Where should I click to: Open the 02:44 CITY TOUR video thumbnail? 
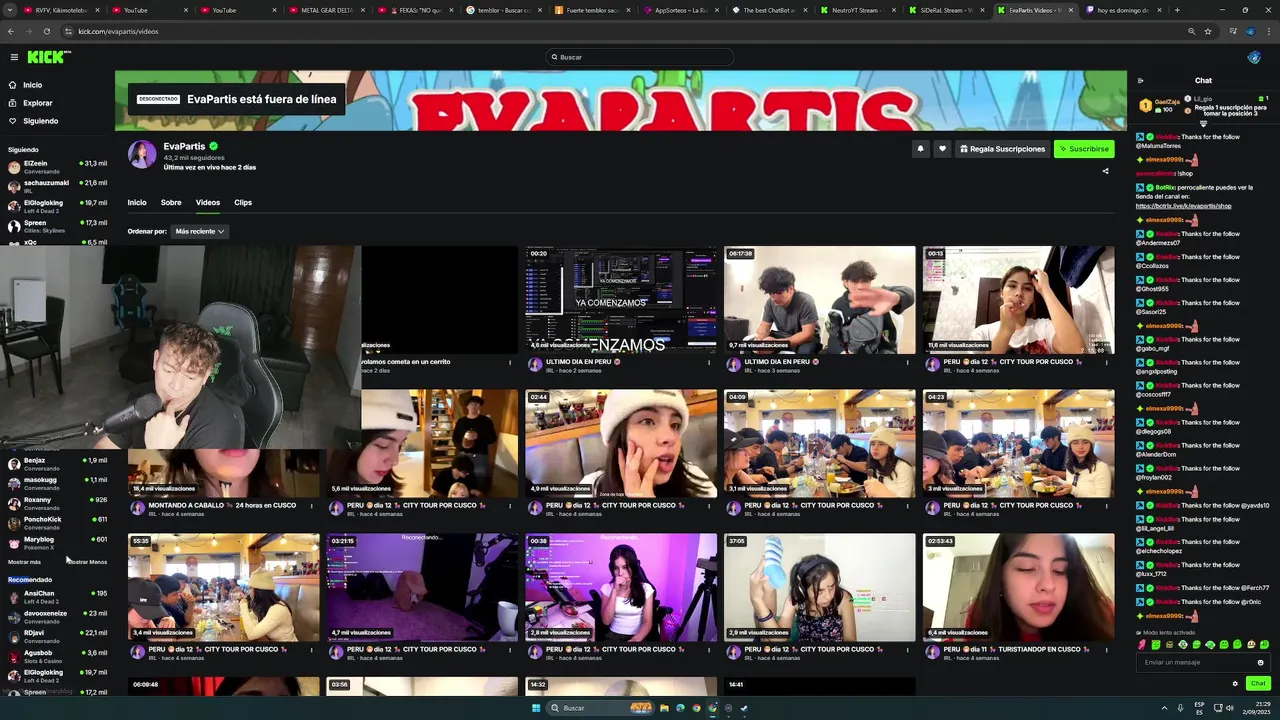click(x=621, y=444)
